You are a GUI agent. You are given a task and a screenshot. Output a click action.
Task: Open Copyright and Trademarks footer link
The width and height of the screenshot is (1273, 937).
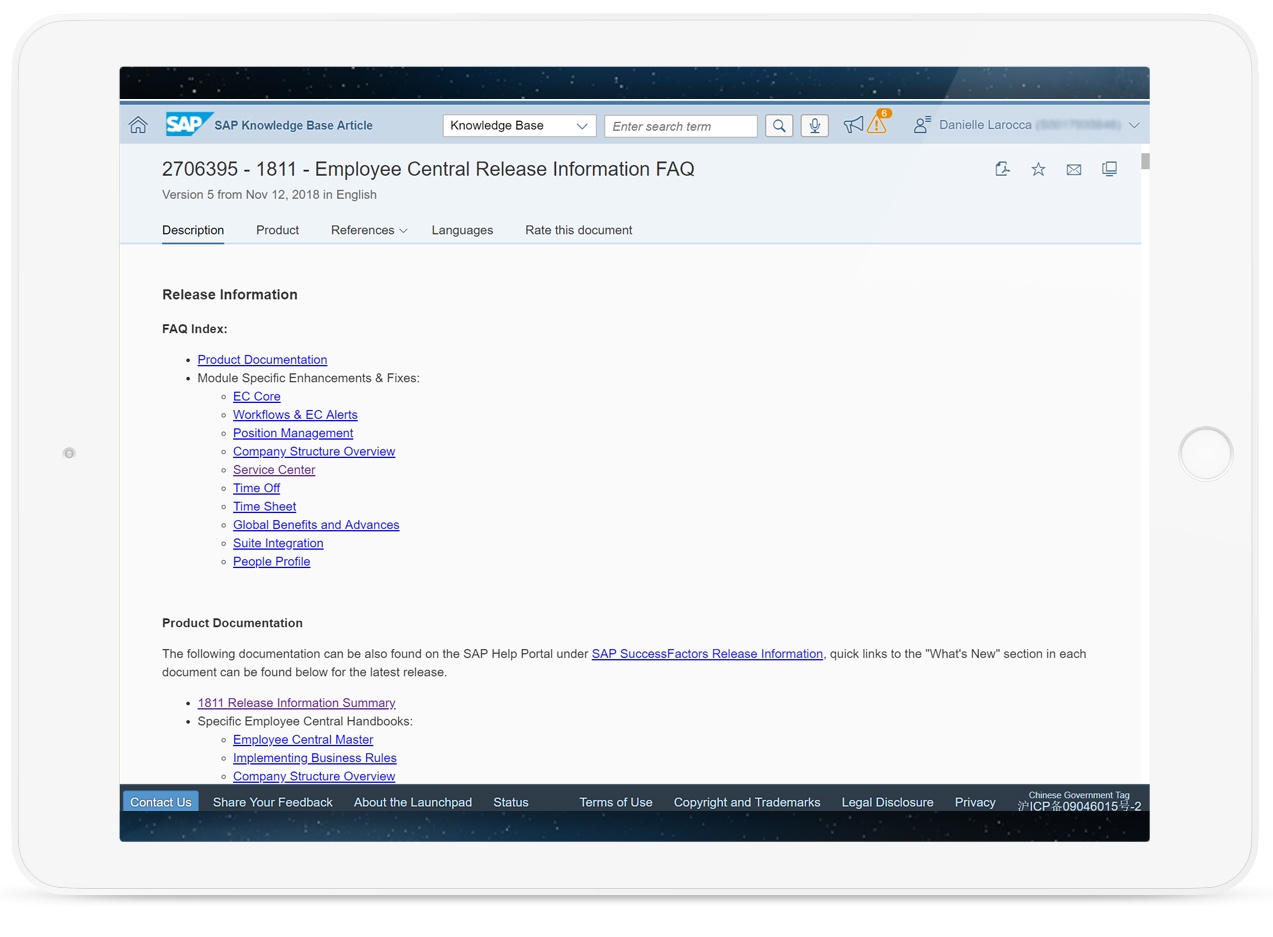click(747, 802)
